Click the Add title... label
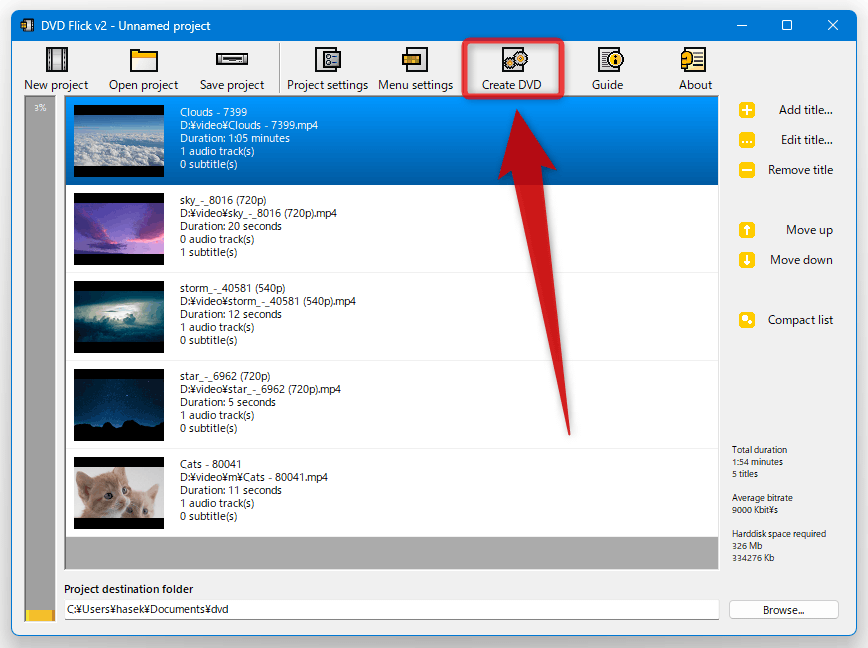Screen dimensions: 868x648 (x=805, y=110)
